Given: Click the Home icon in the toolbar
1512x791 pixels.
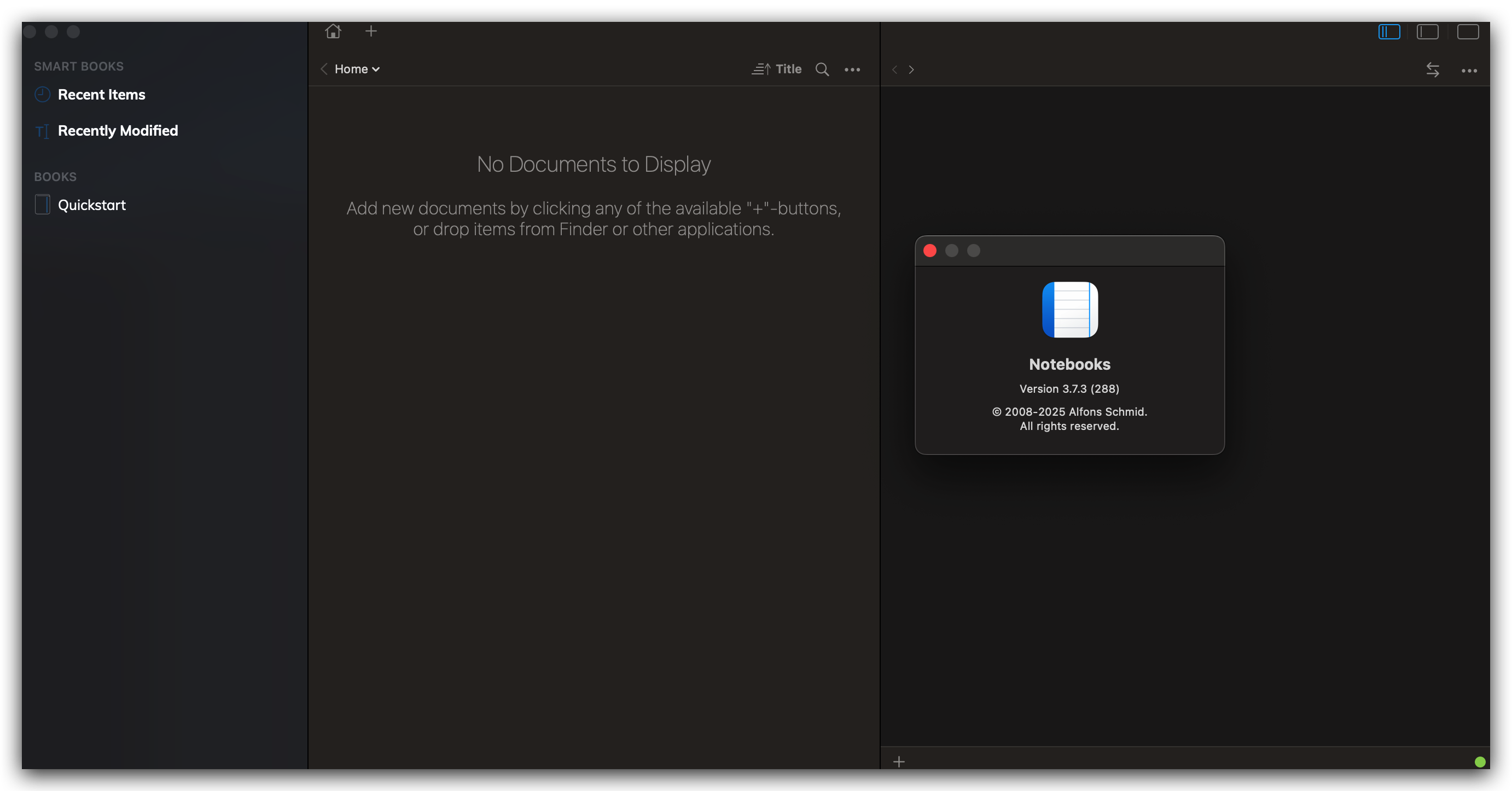Looking at the screenshot, I should point(333,31).
